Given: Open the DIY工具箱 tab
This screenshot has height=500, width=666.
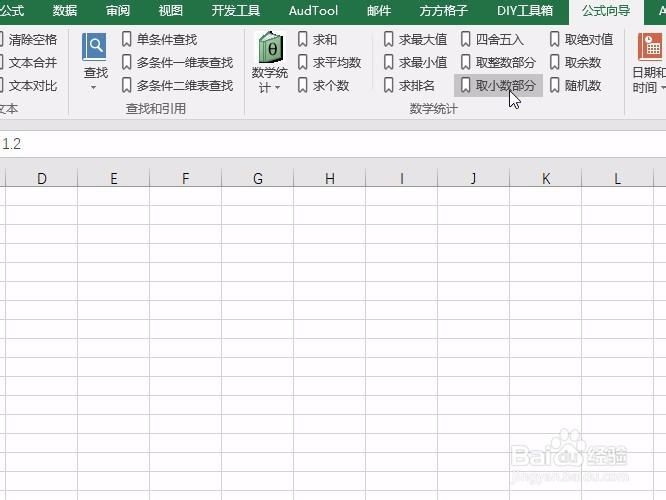Looking at the screenshot, I should [525, 11].
